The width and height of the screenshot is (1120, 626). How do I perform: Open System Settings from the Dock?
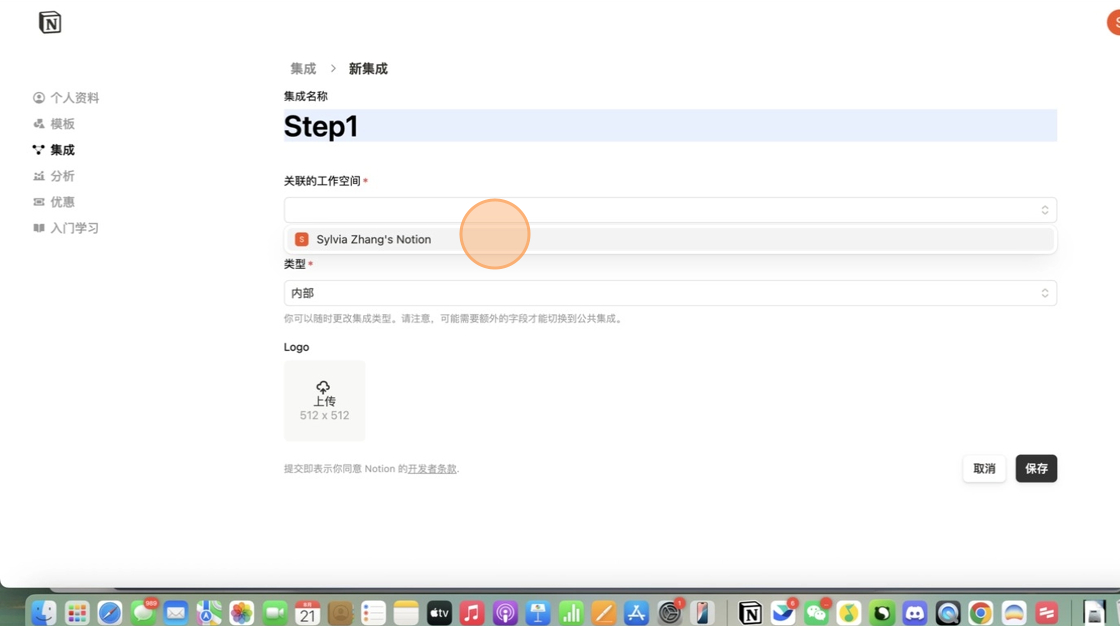pyautogui.click(x=670, y=612)
